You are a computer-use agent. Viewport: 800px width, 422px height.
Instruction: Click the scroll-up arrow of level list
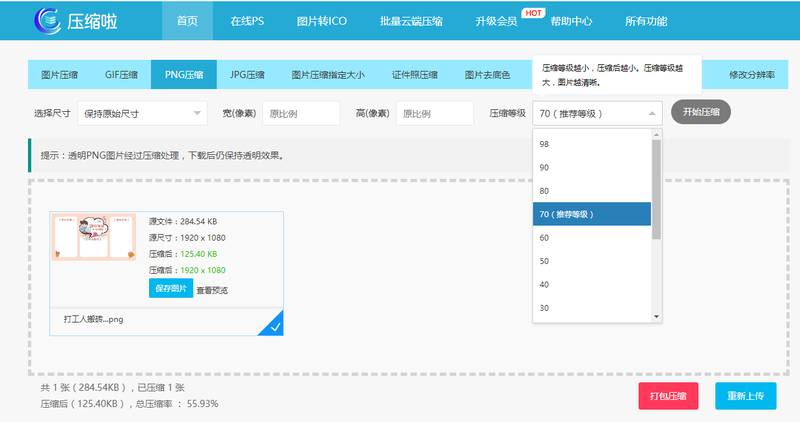657,134
